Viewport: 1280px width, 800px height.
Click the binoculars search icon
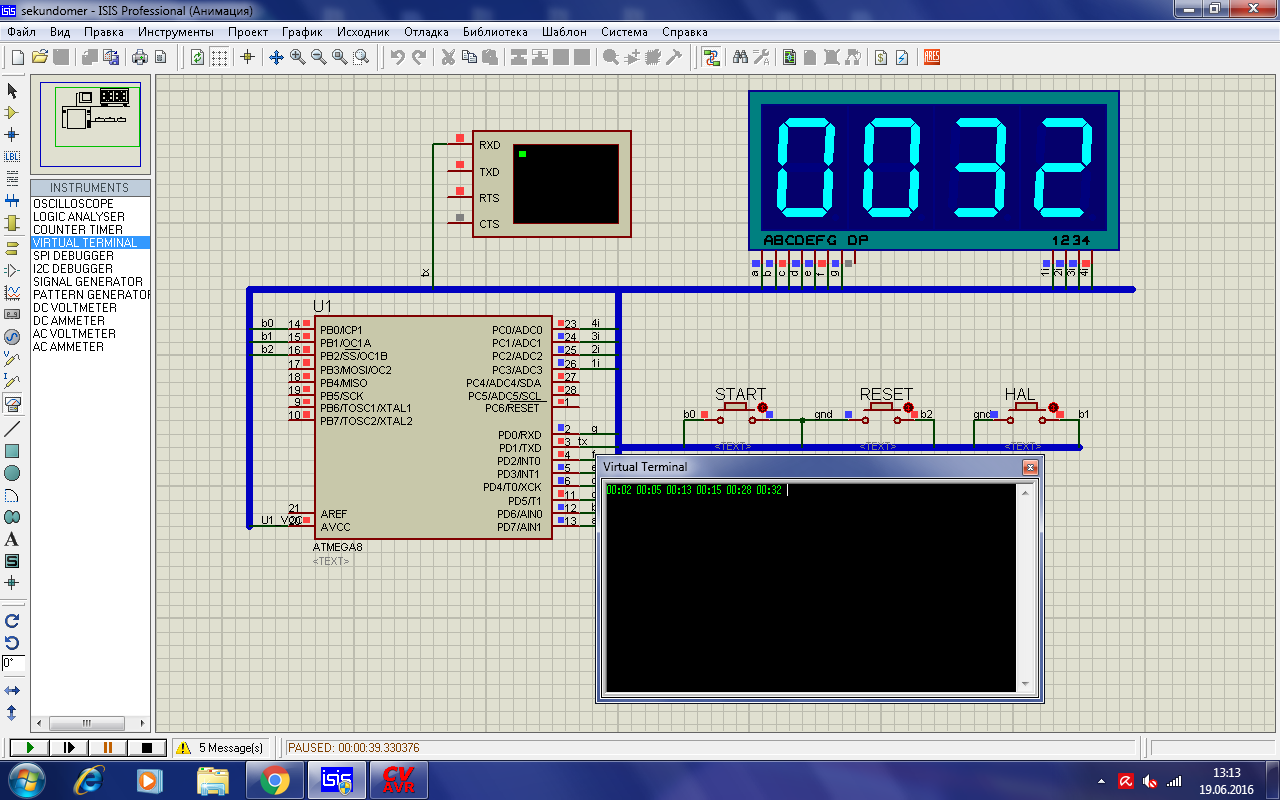coord(741,57)
